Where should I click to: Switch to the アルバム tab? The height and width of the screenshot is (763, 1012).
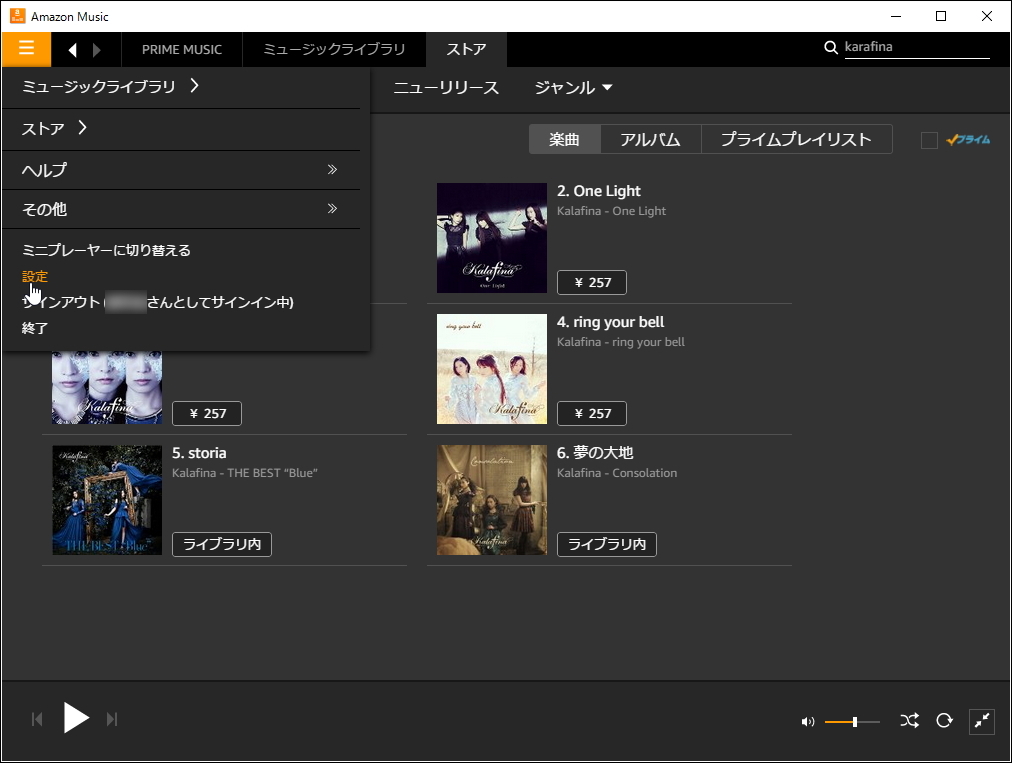pyautogui.click(x=650, y=139)
